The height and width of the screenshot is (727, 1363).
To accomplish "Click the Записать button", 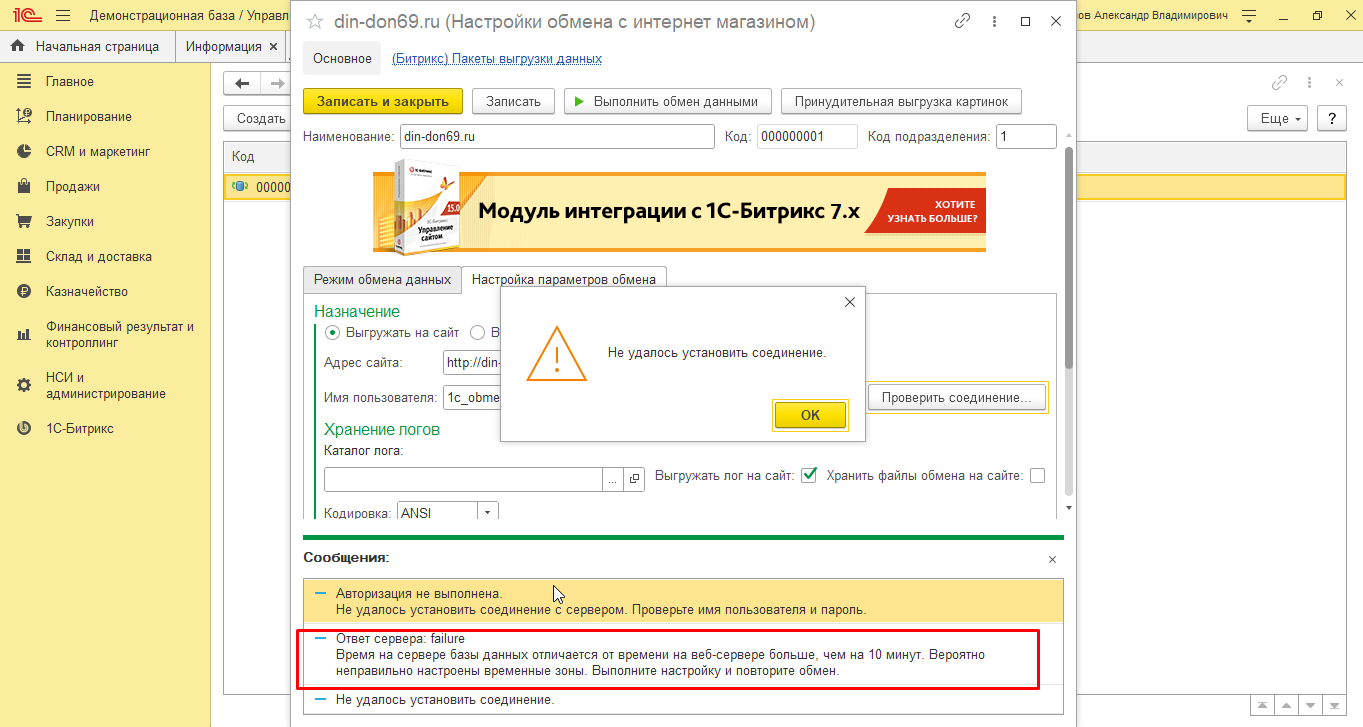I will pyautogui.click(x=513, y=101).
